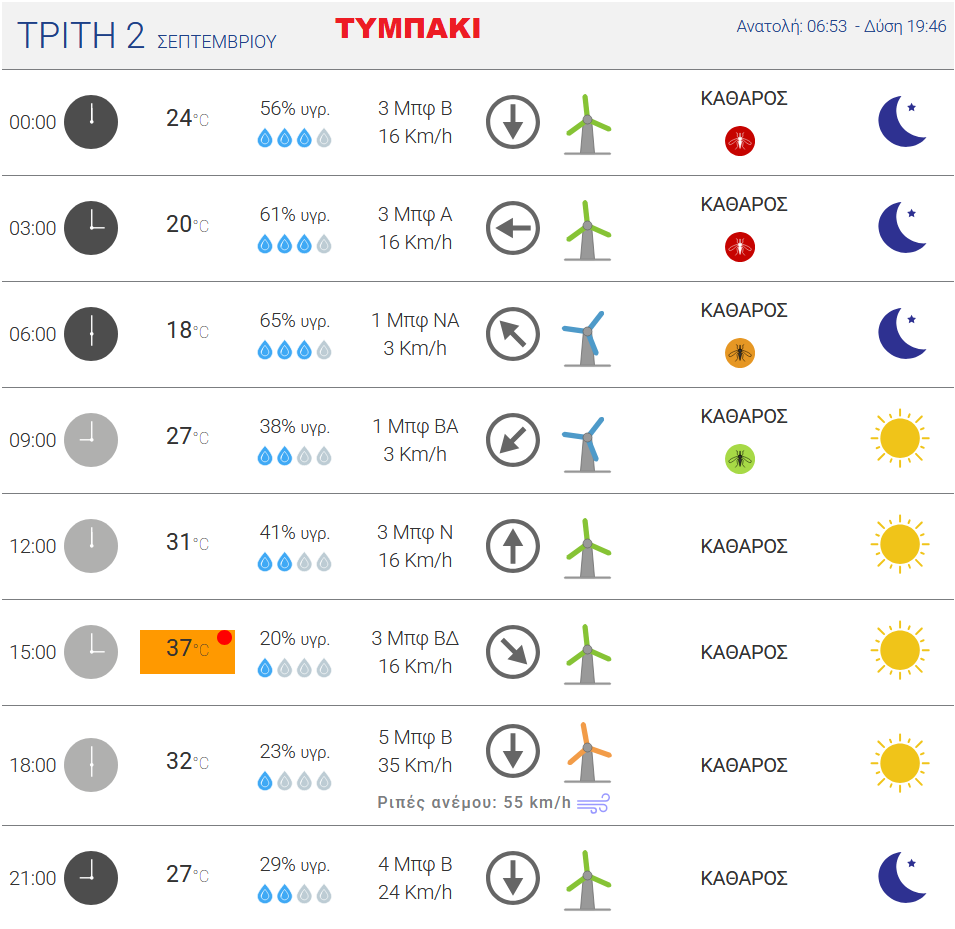Click the left-pointing wind arrow at 03:00
The height and width of the screenshot is (929, 955).
513,228
